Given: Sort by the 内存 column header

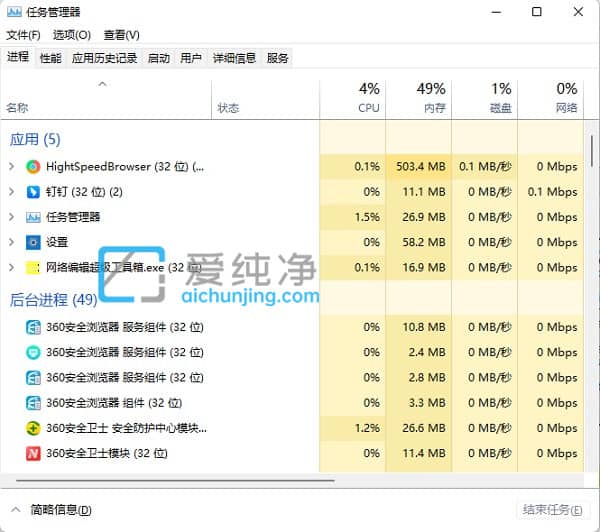Looking at the screenshot, I should [419, 100].
